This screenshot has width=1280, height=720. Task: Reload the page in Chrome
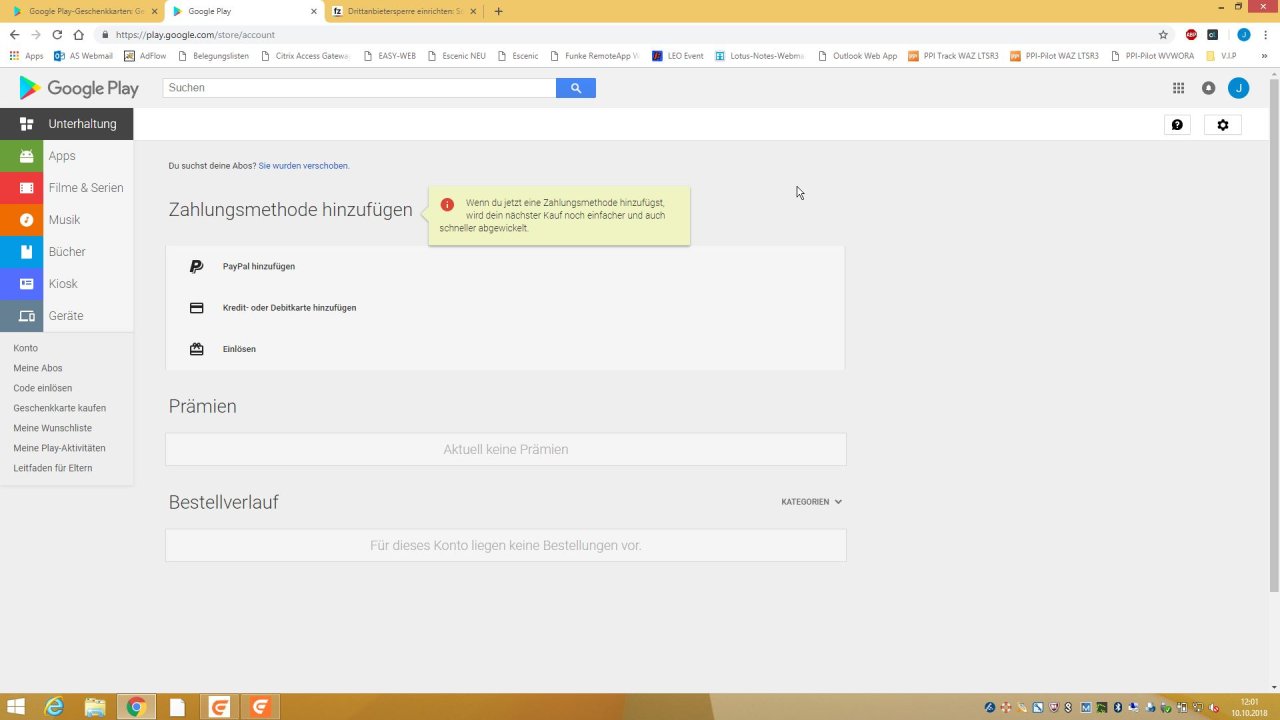click(x=57, y=35)
